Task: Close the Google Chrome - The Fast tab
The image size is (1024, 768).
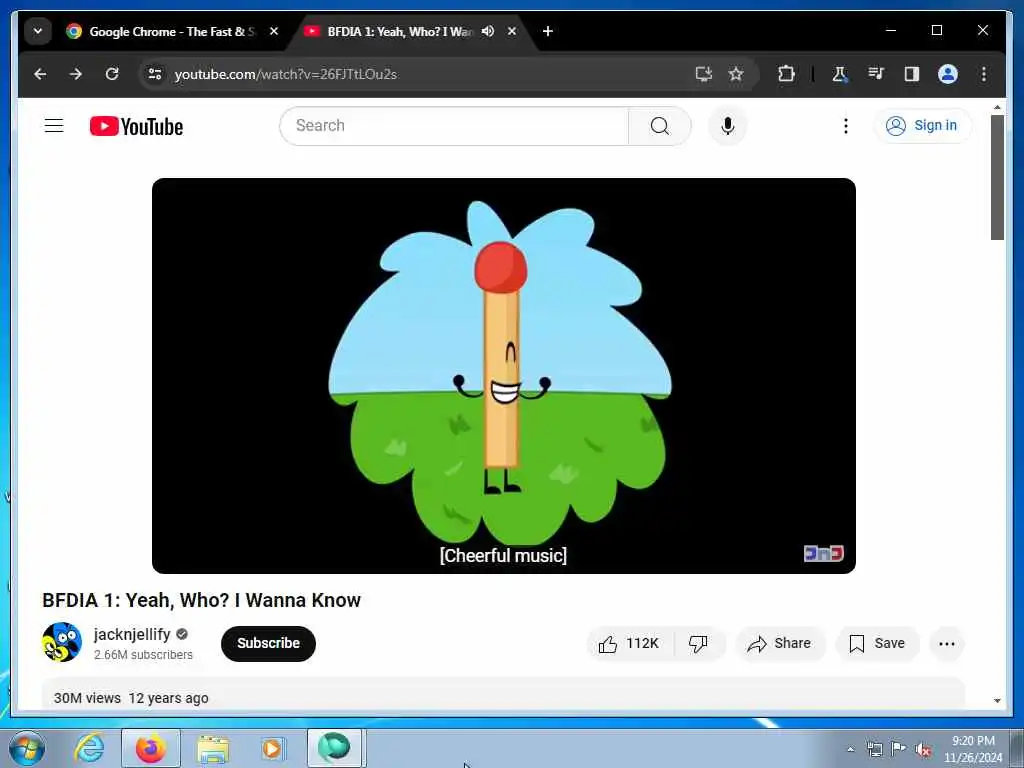Action: (x=274, y=31)
